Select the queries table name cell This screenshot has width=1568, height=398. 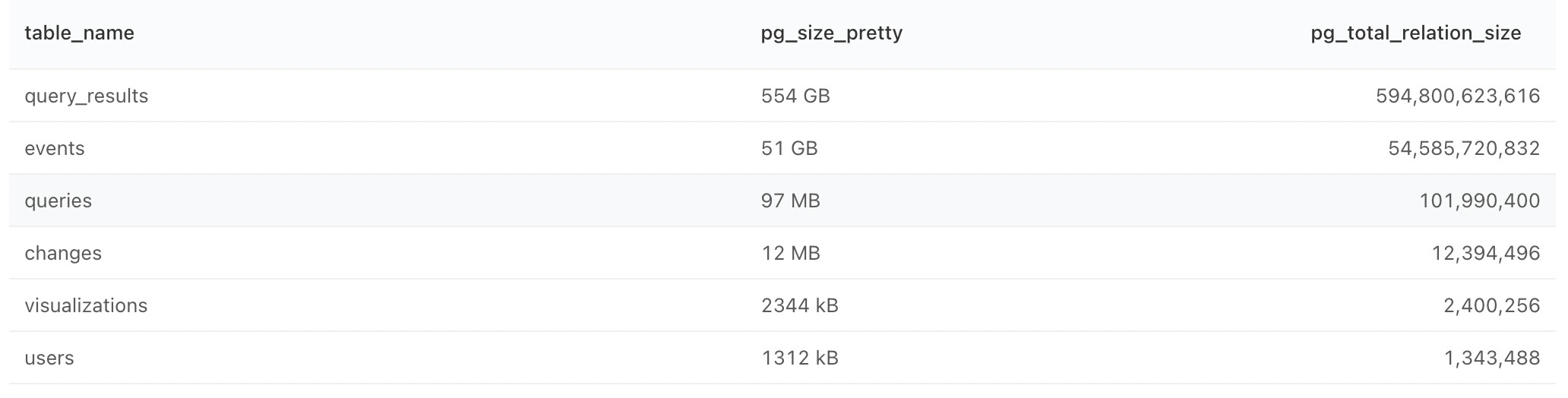58,201
